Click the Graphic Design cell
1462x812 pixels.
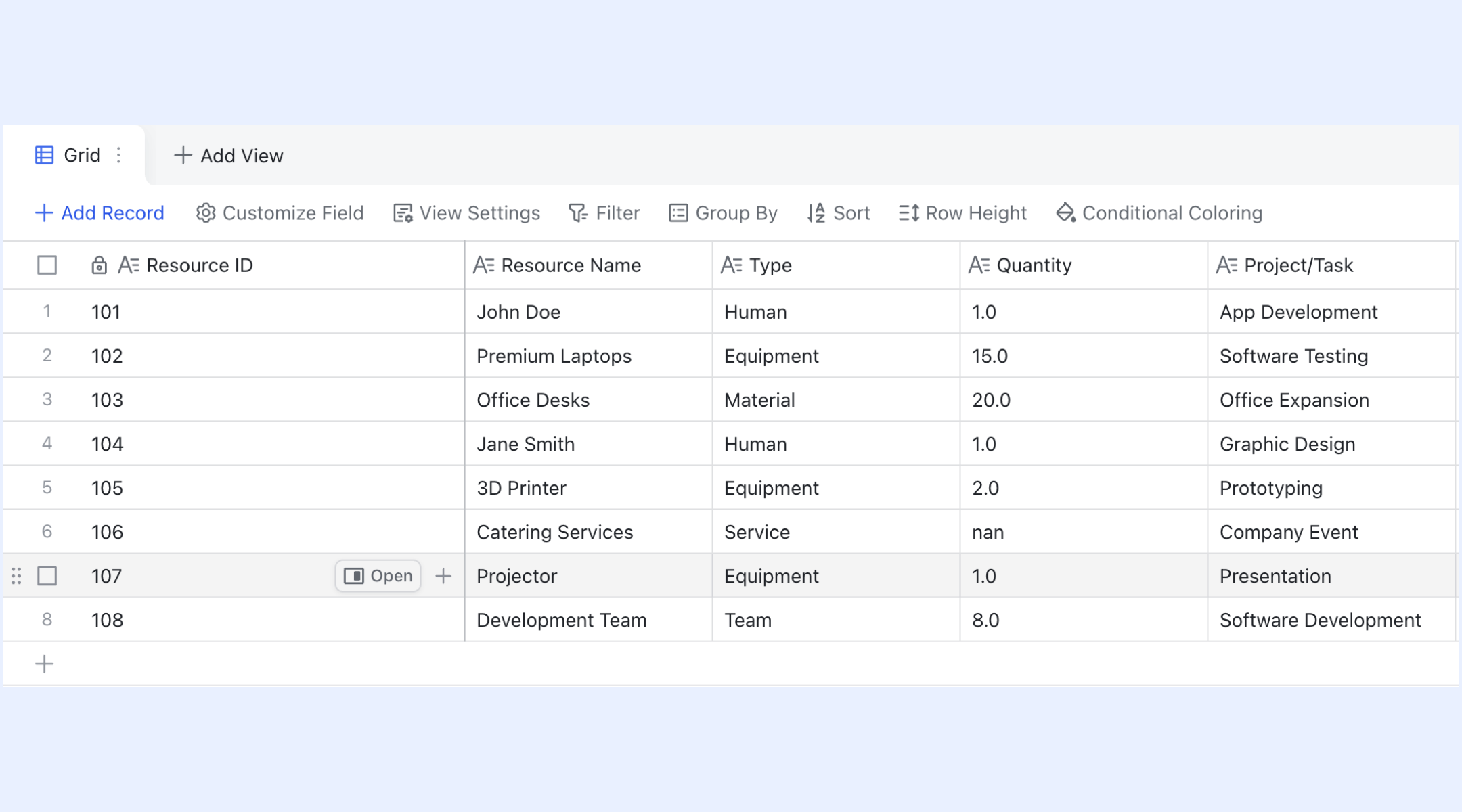(x=1332, y=444)
